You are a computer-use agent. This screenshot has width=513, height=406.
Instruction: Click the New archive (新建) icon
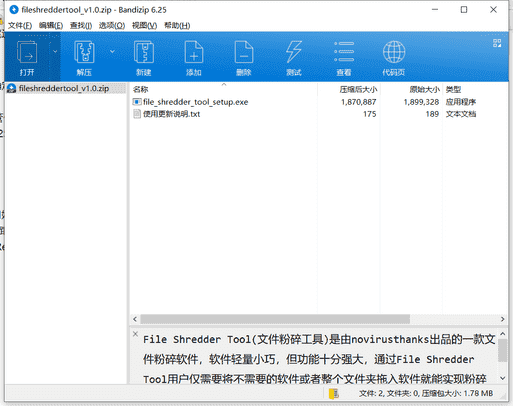tap(144, 52)
